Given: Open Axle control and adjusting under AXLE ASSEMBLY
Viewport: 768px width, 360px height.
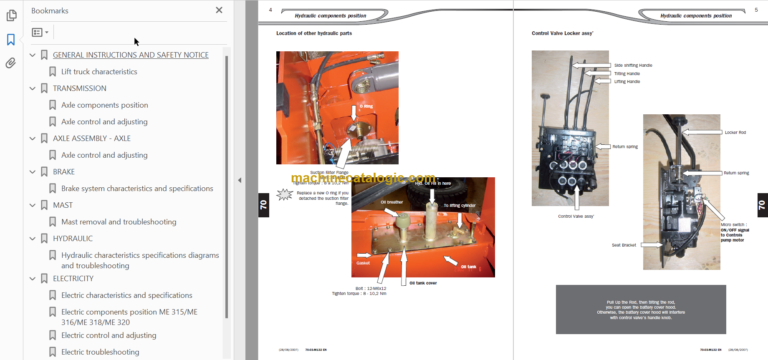Looking at the screenshot, I should [104, 155].
